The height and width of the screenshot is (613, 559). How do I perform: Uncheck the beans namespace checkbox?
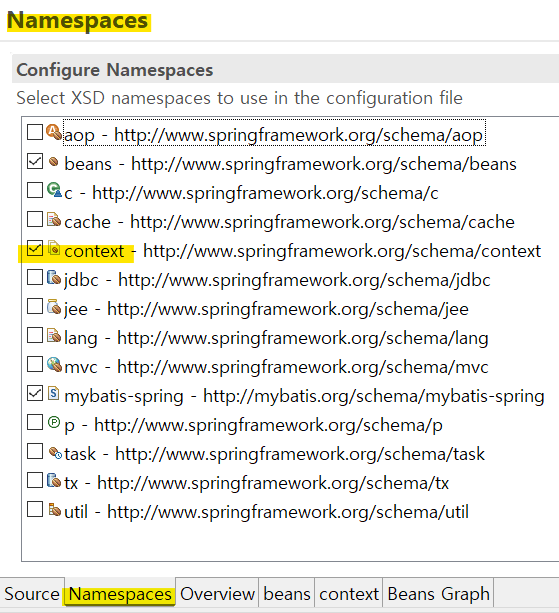click(35, 161)
